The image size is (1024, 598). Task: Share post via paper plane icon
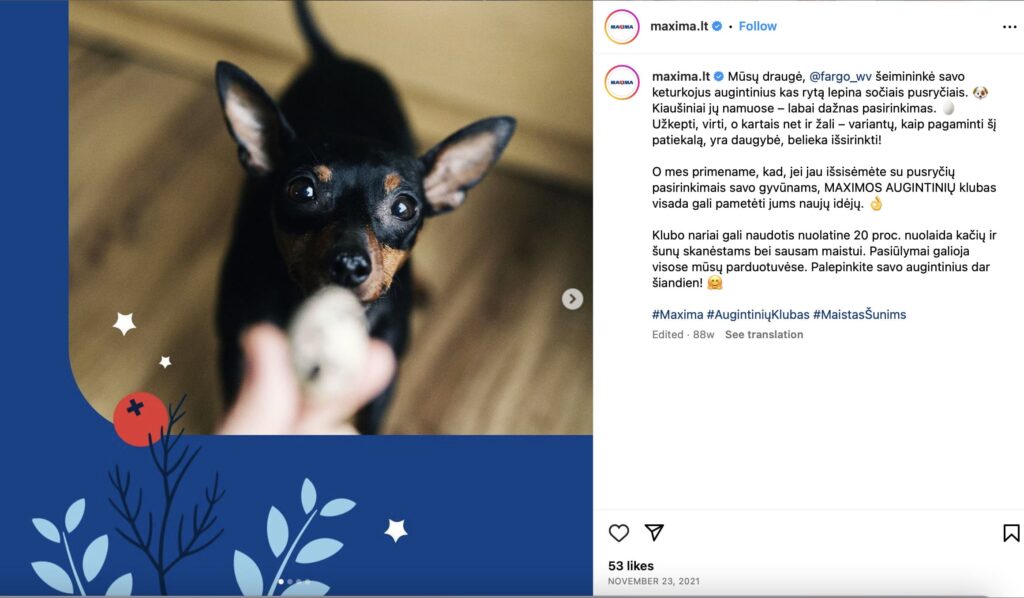point(654,532)
